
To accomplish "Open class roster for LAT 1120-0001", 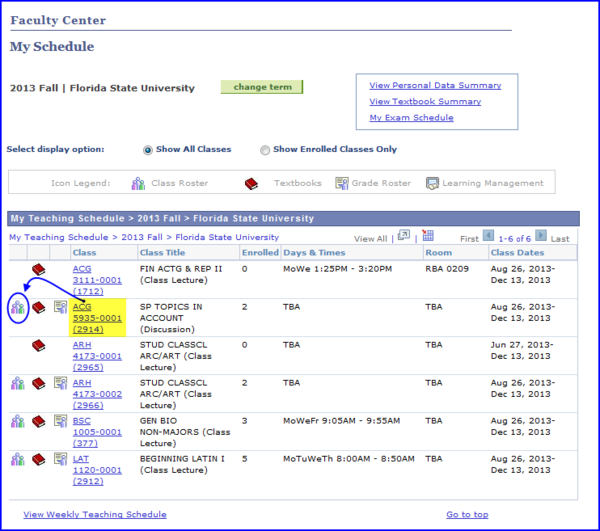I will click(17, 459).
